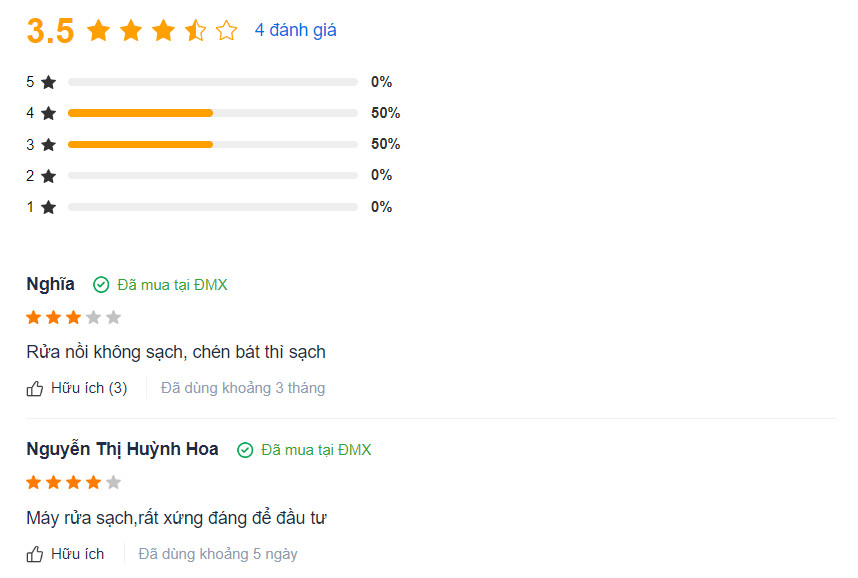Click reviewer name Nghĩa
This screenshot has width=858, height=578.
(50, 285)
